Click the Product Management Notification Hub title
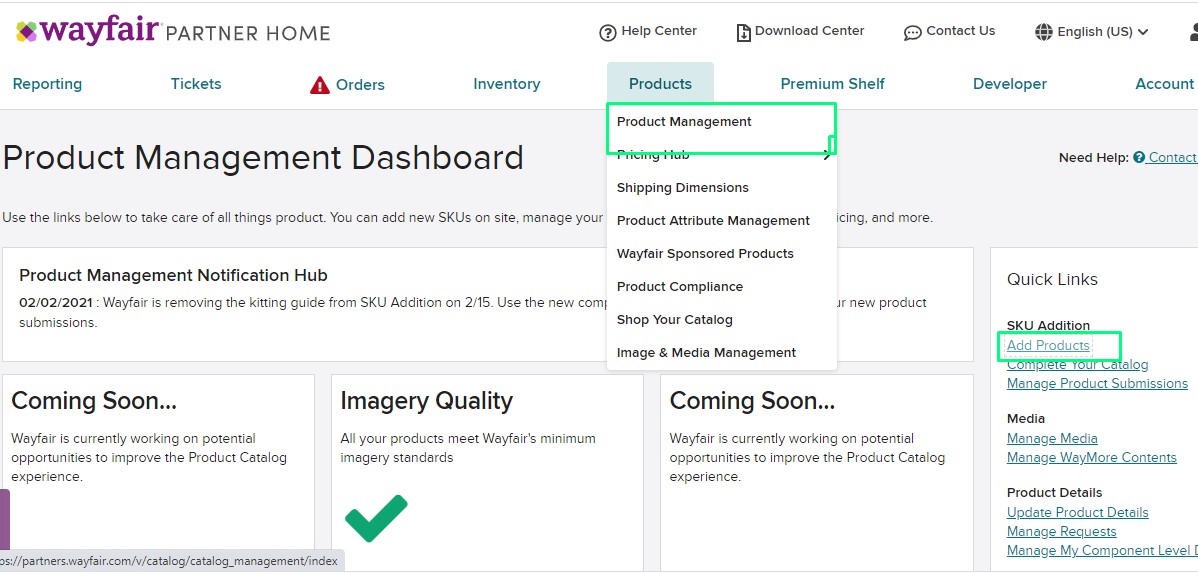 coord(173,275)
